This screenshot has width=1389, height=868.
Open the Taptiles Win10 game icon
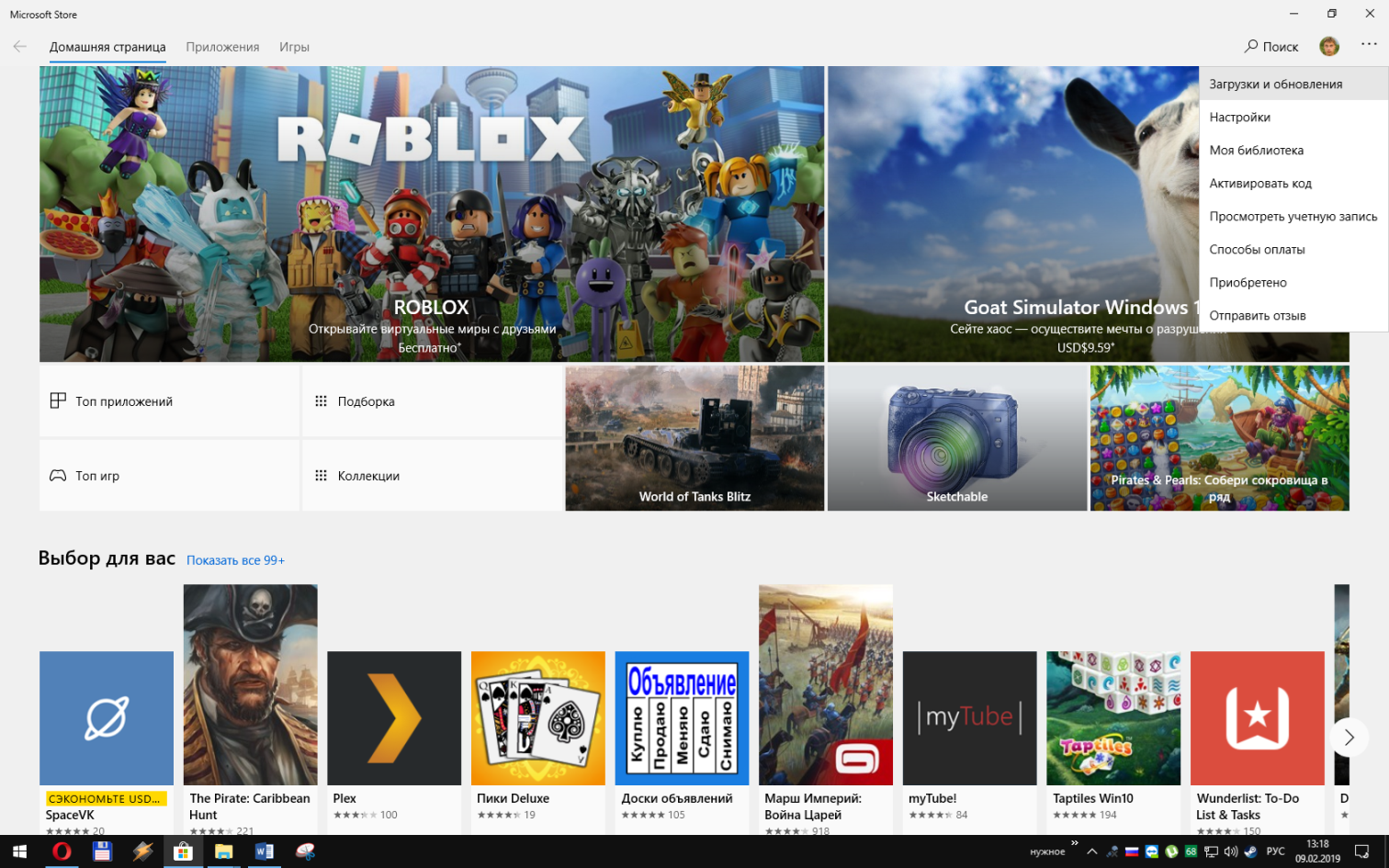(x=1113, y=718)
